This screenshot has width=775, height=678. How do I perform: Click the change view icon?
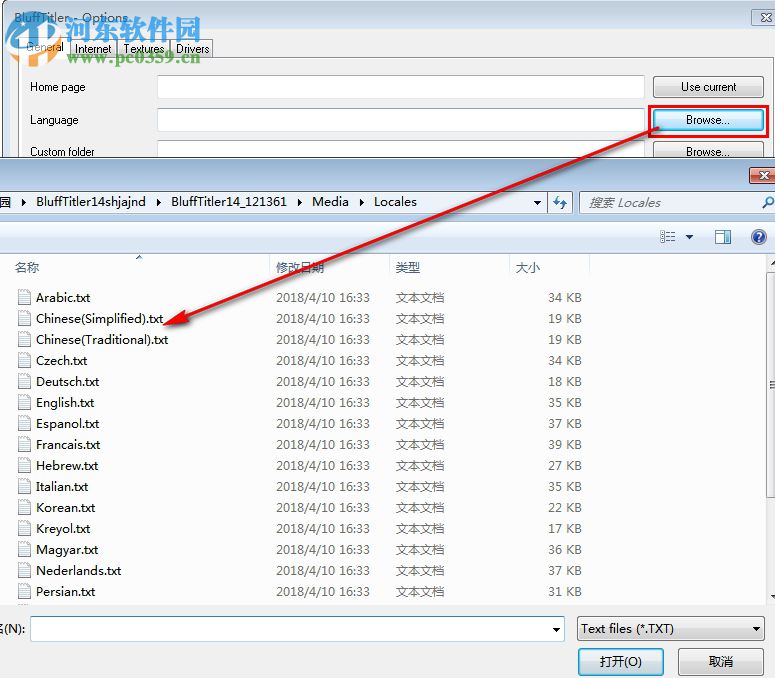click(x=668, y=237)
